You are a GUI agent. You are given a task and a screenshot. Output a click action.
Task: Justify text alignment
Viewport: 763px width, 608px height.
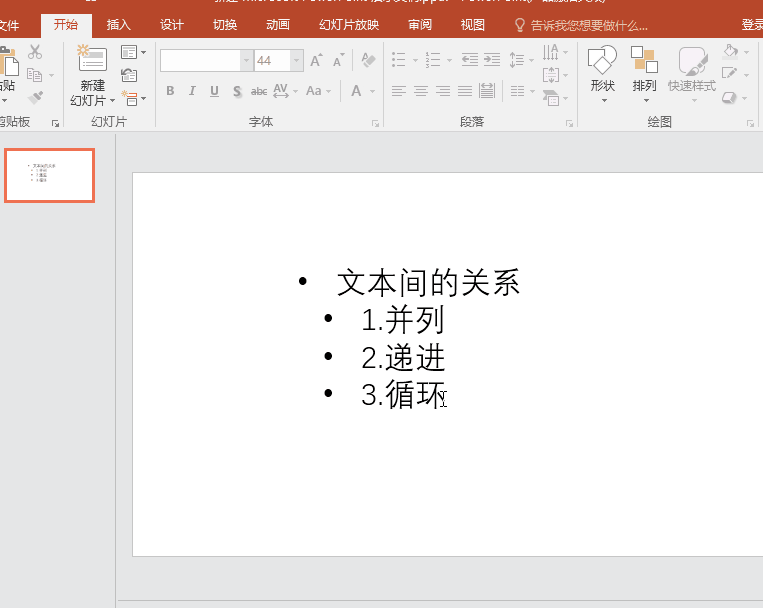pos(465,91)
